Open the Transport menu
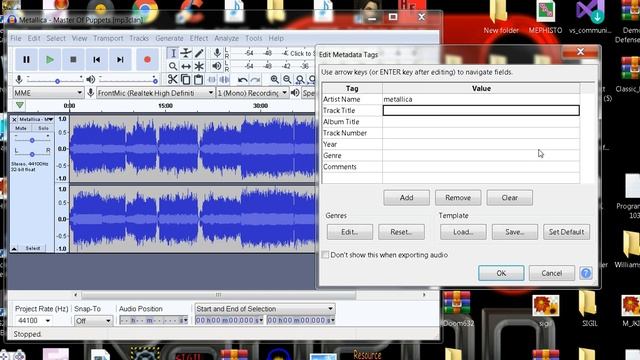The height and width of the screenshot is (360, 640). (108, 38)
